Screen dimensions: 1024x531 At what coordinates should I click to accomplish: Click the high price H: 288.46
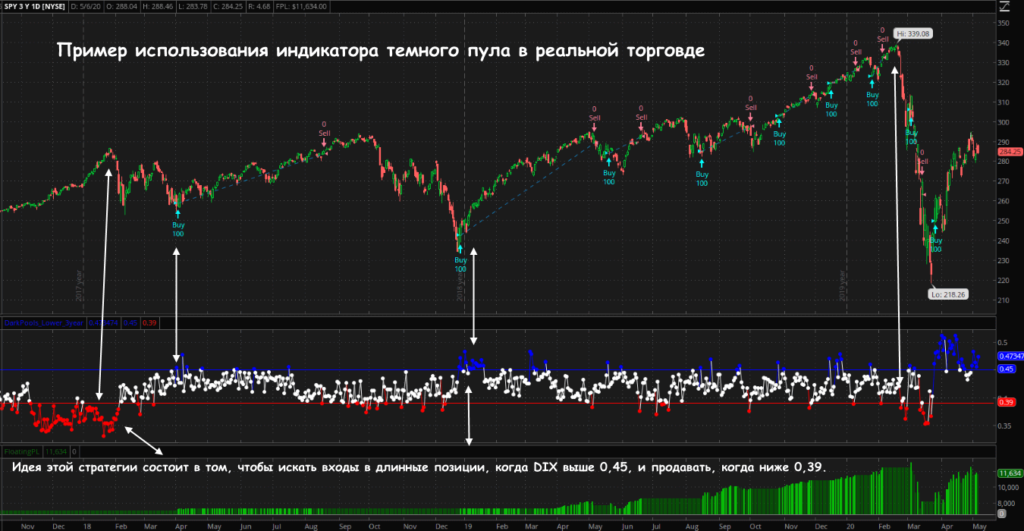[x=157, y=7]
